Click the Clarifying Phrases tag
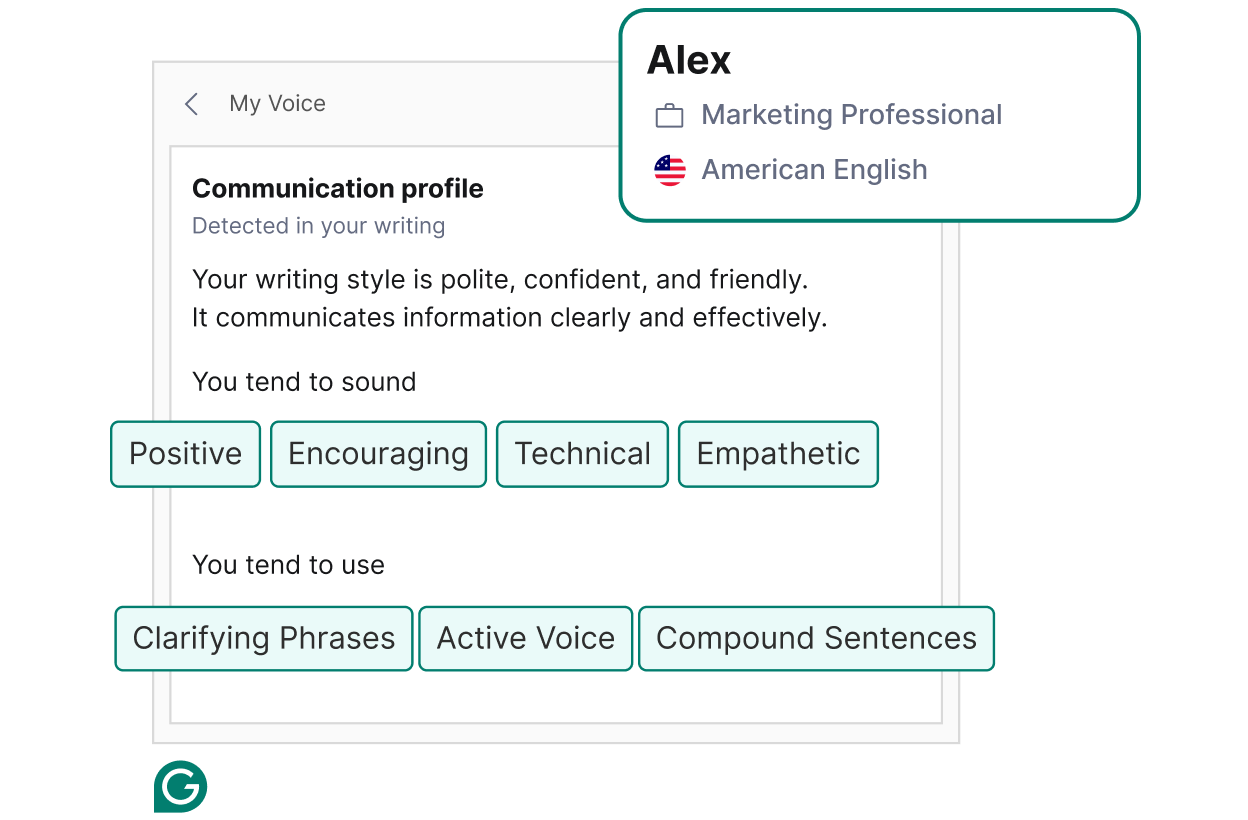This screenshot has height=820, width=1248. [x=263, y=638]
